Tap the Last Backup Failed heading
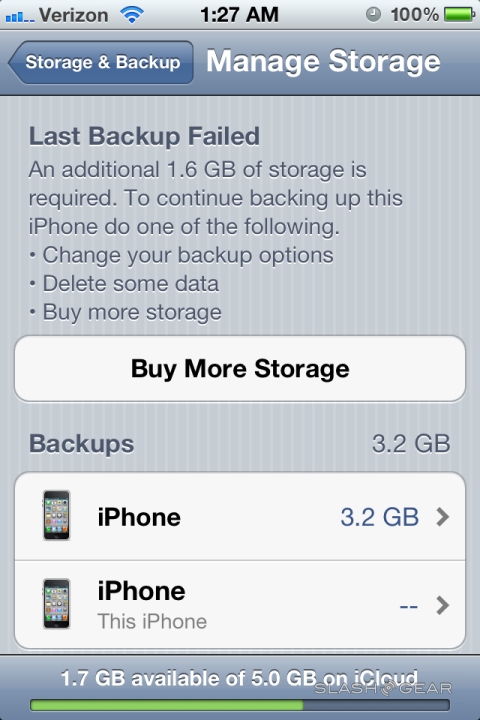480x720 pixels. 144,136
